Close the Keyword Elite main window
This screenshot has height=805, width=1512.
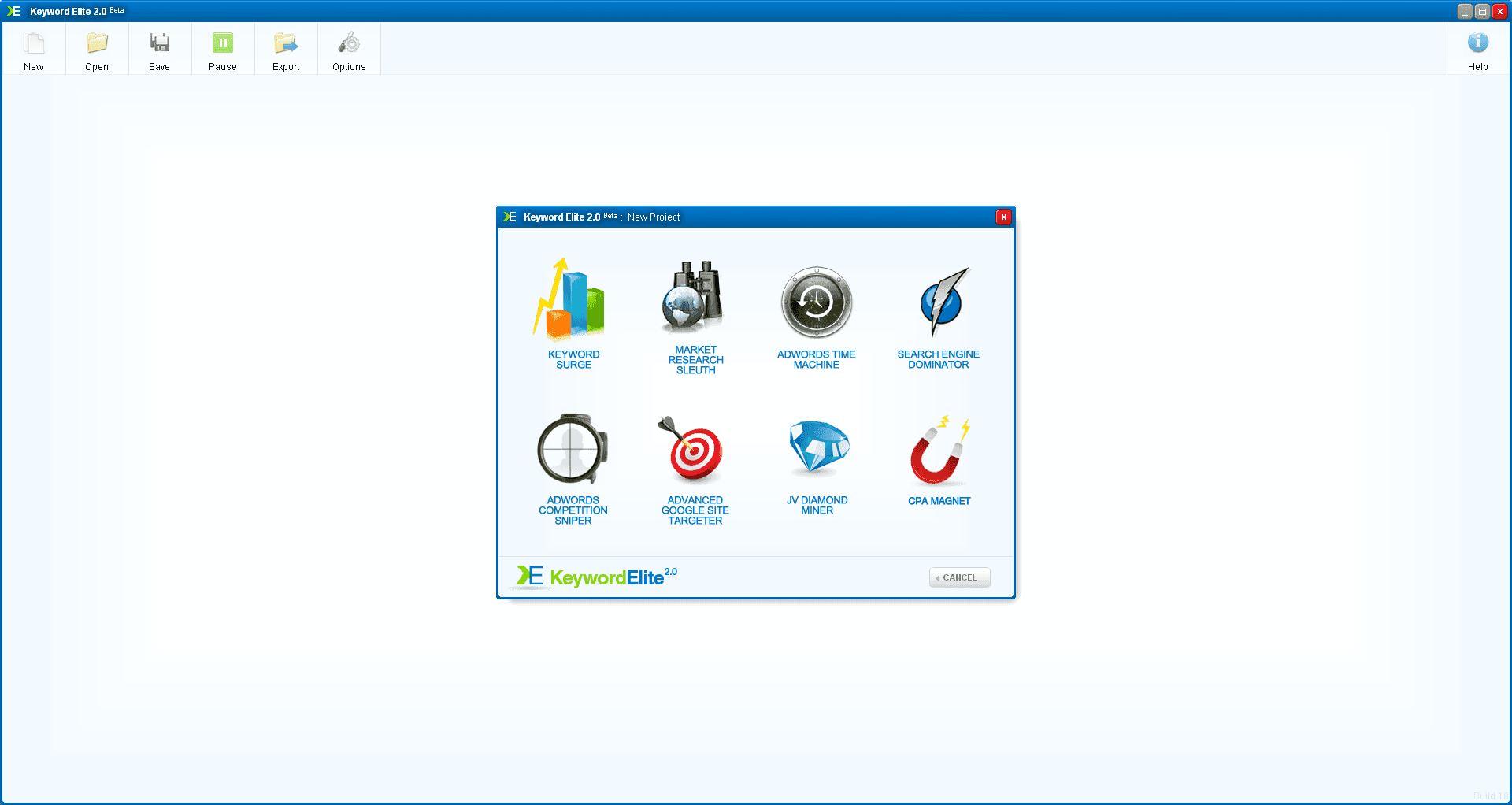point(1500,11)
